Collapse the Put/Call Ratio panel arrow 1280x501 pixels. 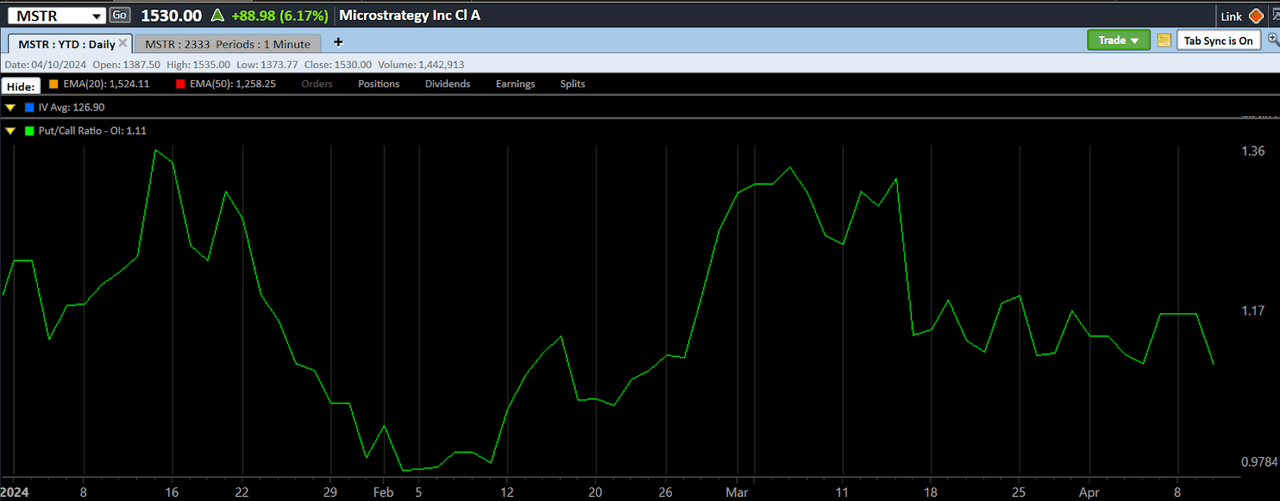(x=10, y=131)
